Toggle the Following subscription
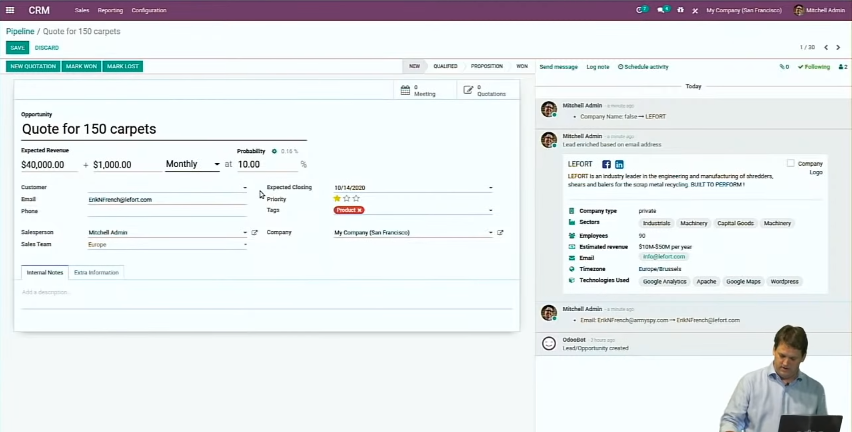Screen dimensions: 852x432 (x=814, y=67)
